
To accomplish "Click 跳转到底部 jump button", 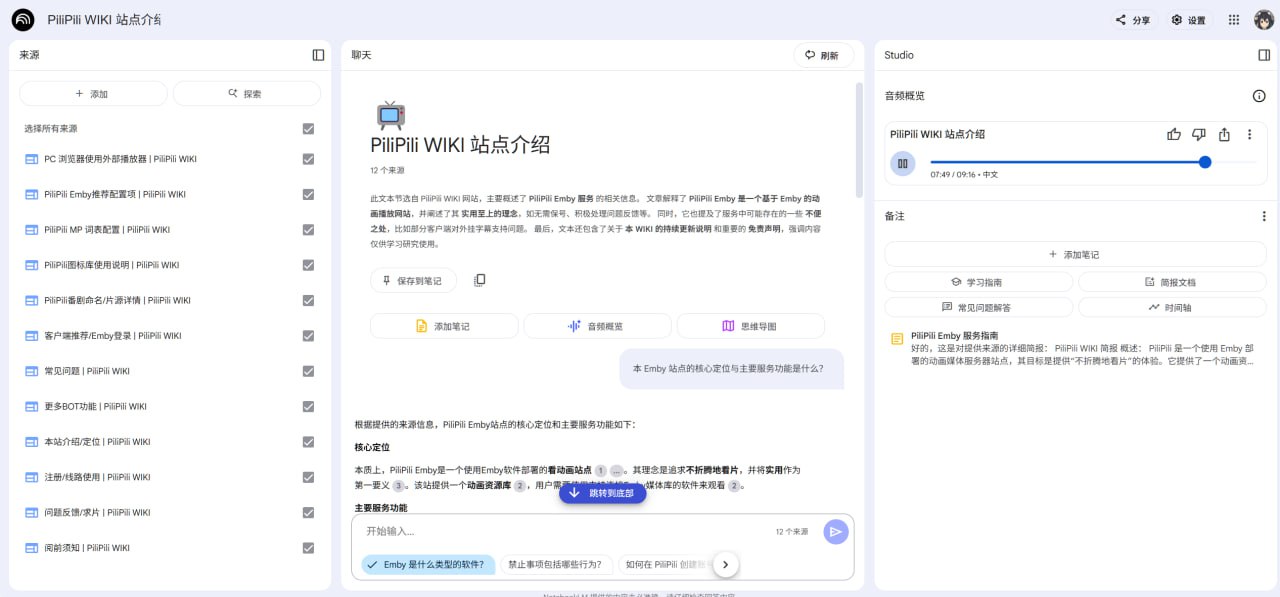I will click(602, 493).
